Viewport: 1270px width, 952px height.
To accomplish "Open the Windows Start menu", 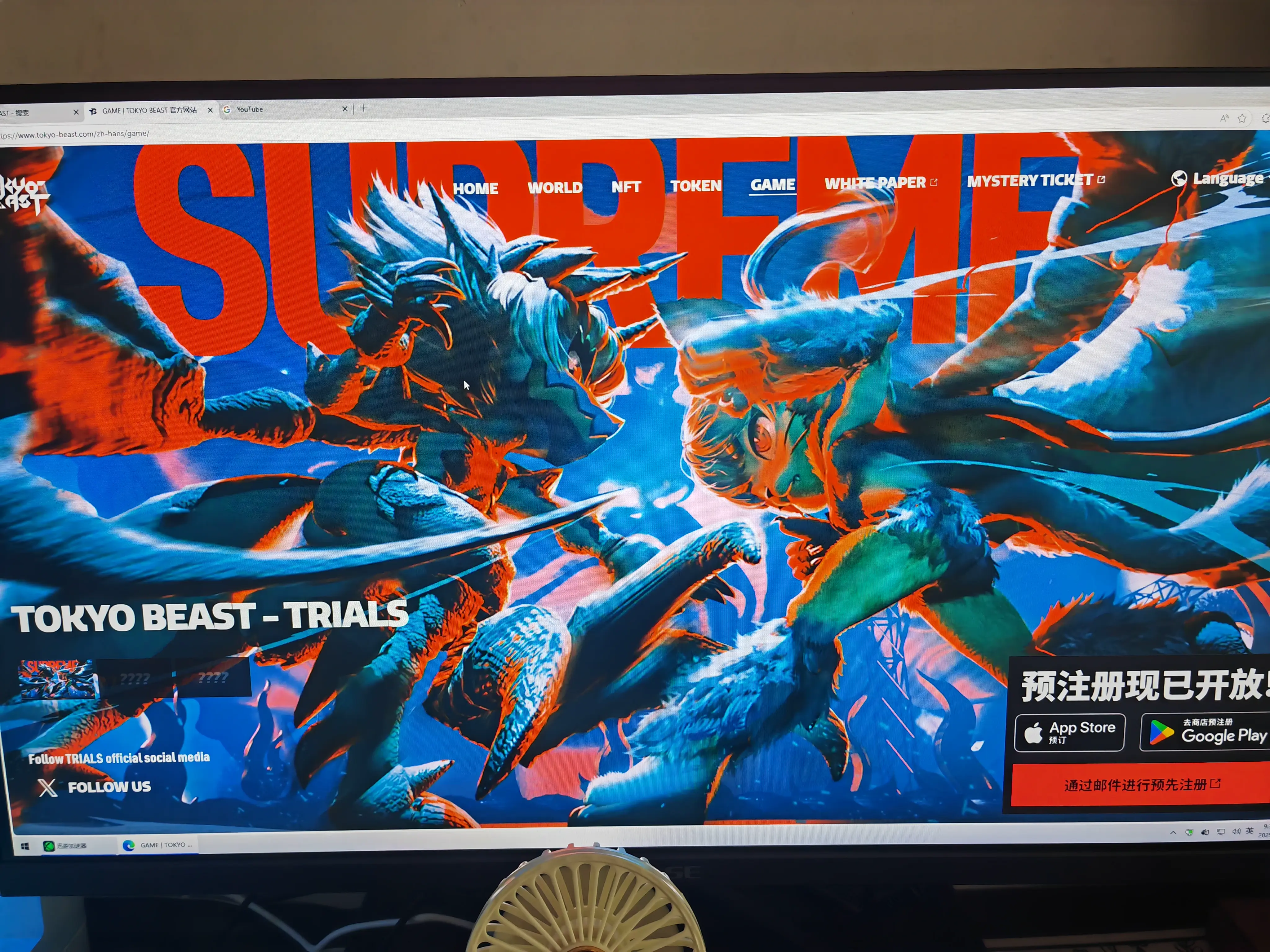I will 25,846.
